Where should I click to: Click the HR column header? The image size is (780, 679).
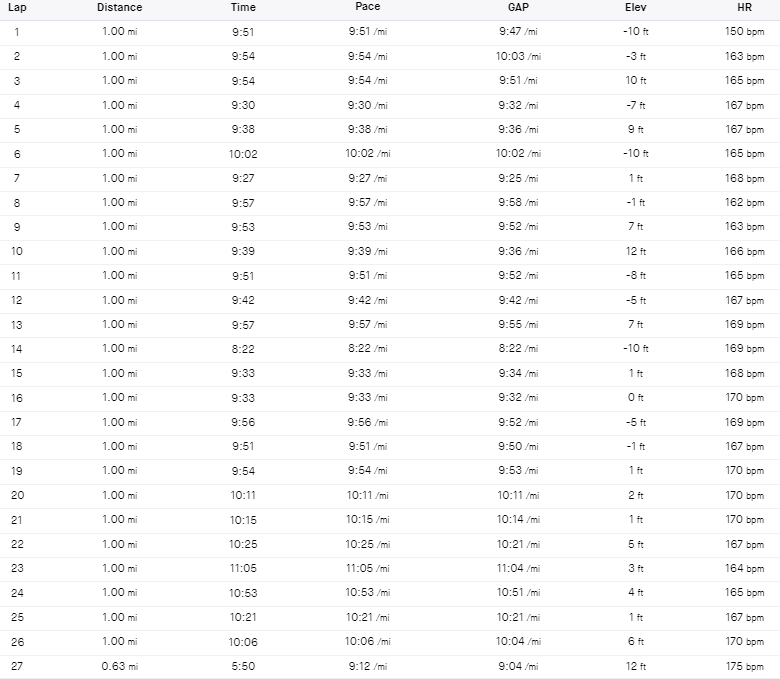[x=744, y=7]
